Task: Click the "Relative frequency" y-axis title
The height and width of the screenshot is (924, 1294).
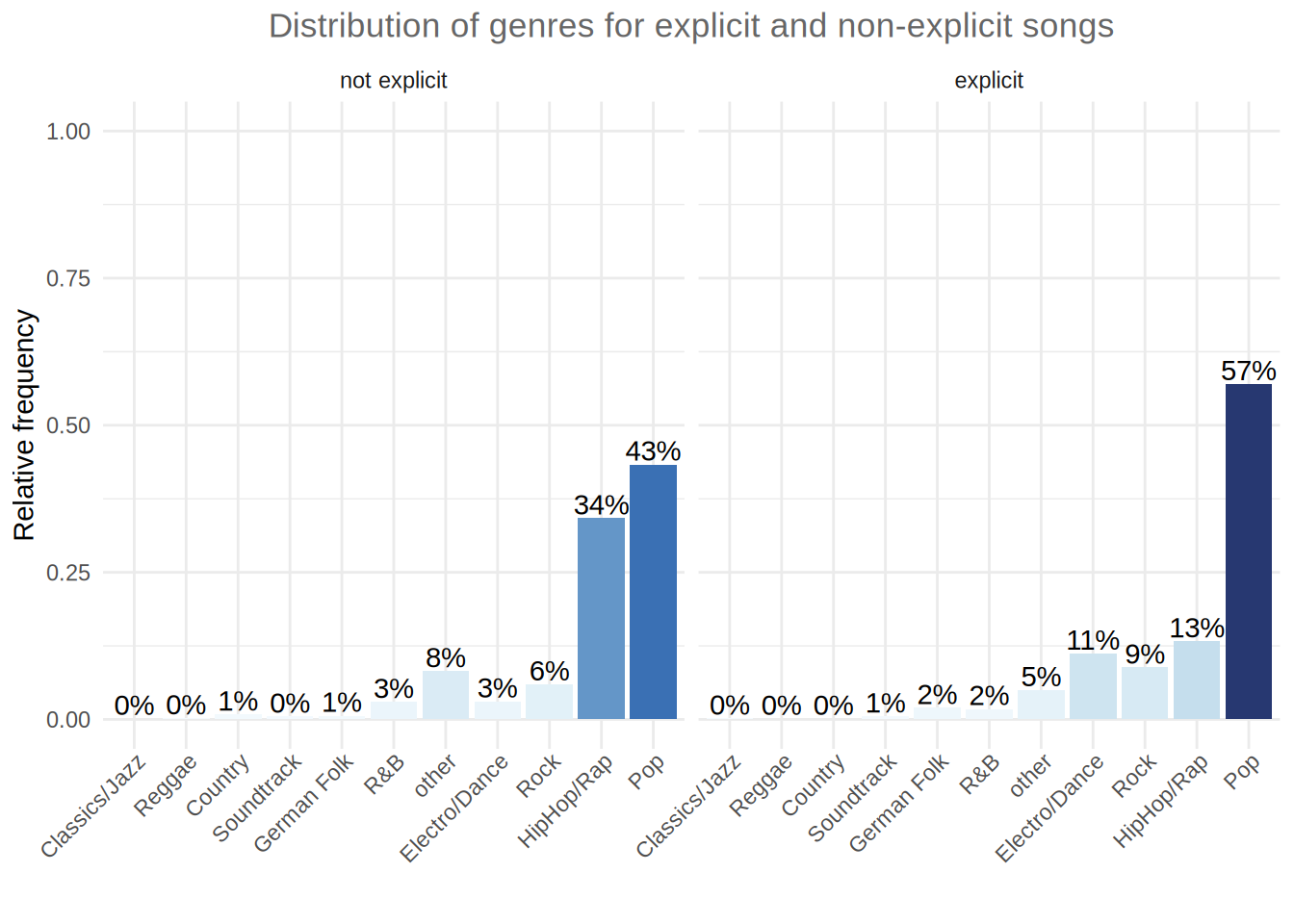Action: point(24,424)
